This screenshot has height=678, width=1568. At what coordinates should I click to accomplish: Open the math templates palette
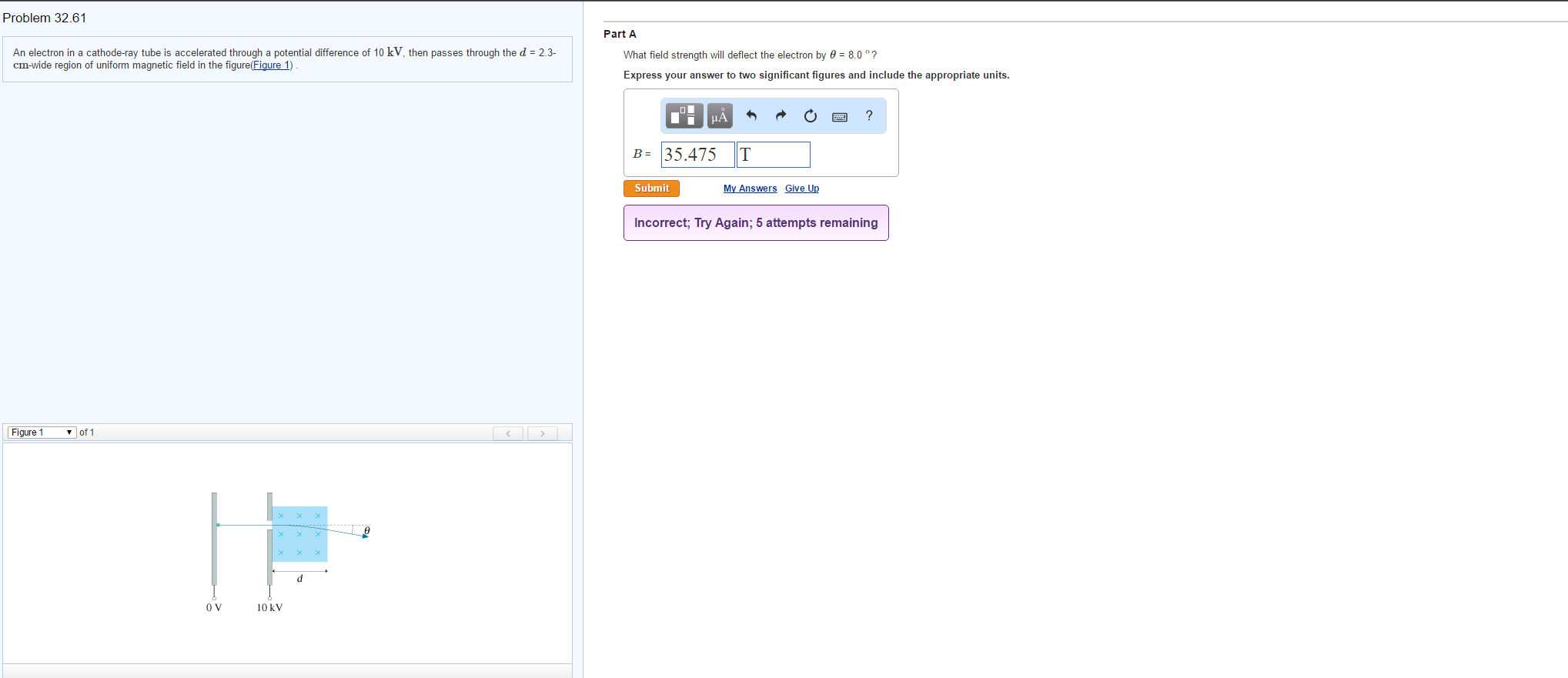684,116
